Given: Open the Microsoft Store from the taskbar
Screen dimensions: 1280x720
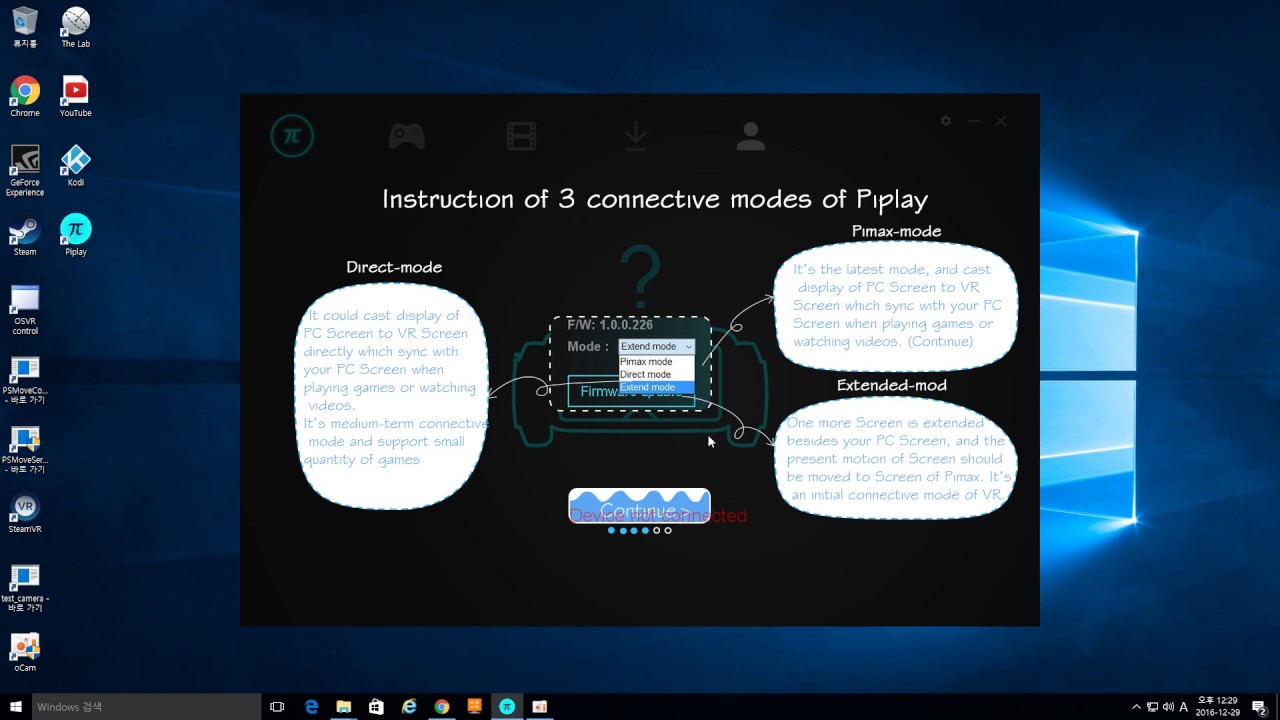Looking at the screenshot, I should tap(376, 707).
